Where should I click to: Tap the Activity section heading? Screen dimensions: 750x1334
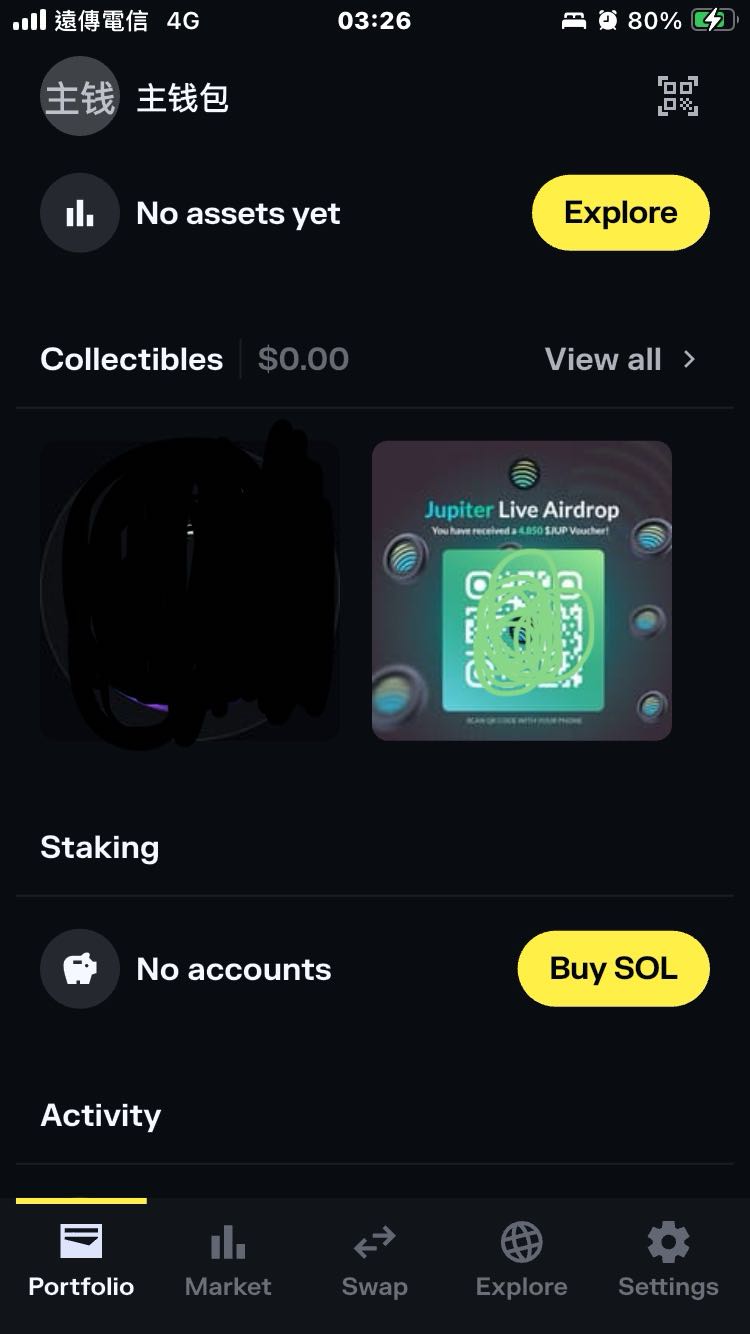[x=100, y=1115]
